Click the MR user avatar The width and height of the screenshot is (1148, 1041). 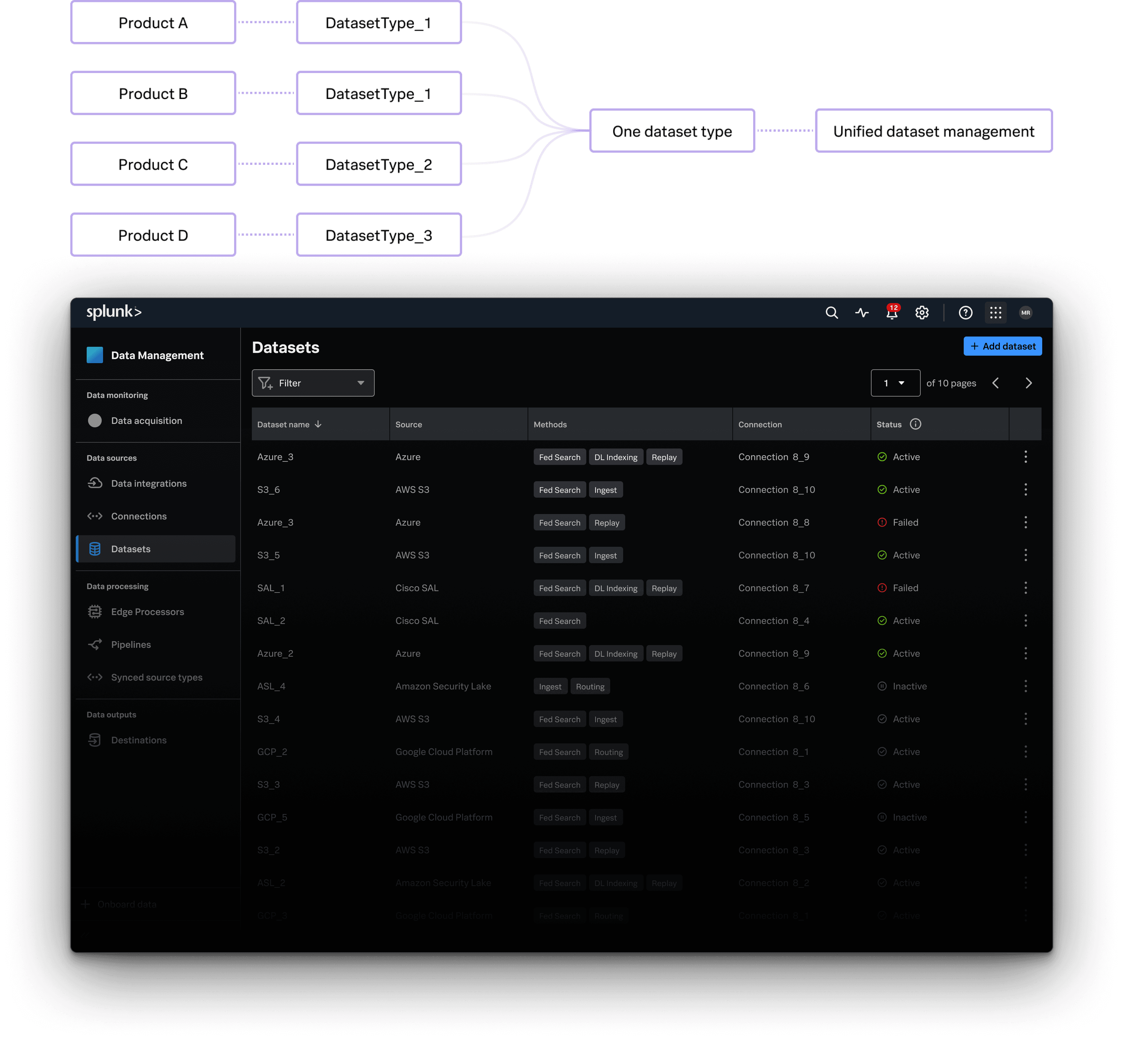pyautogui.click(x=1025, y=313)
